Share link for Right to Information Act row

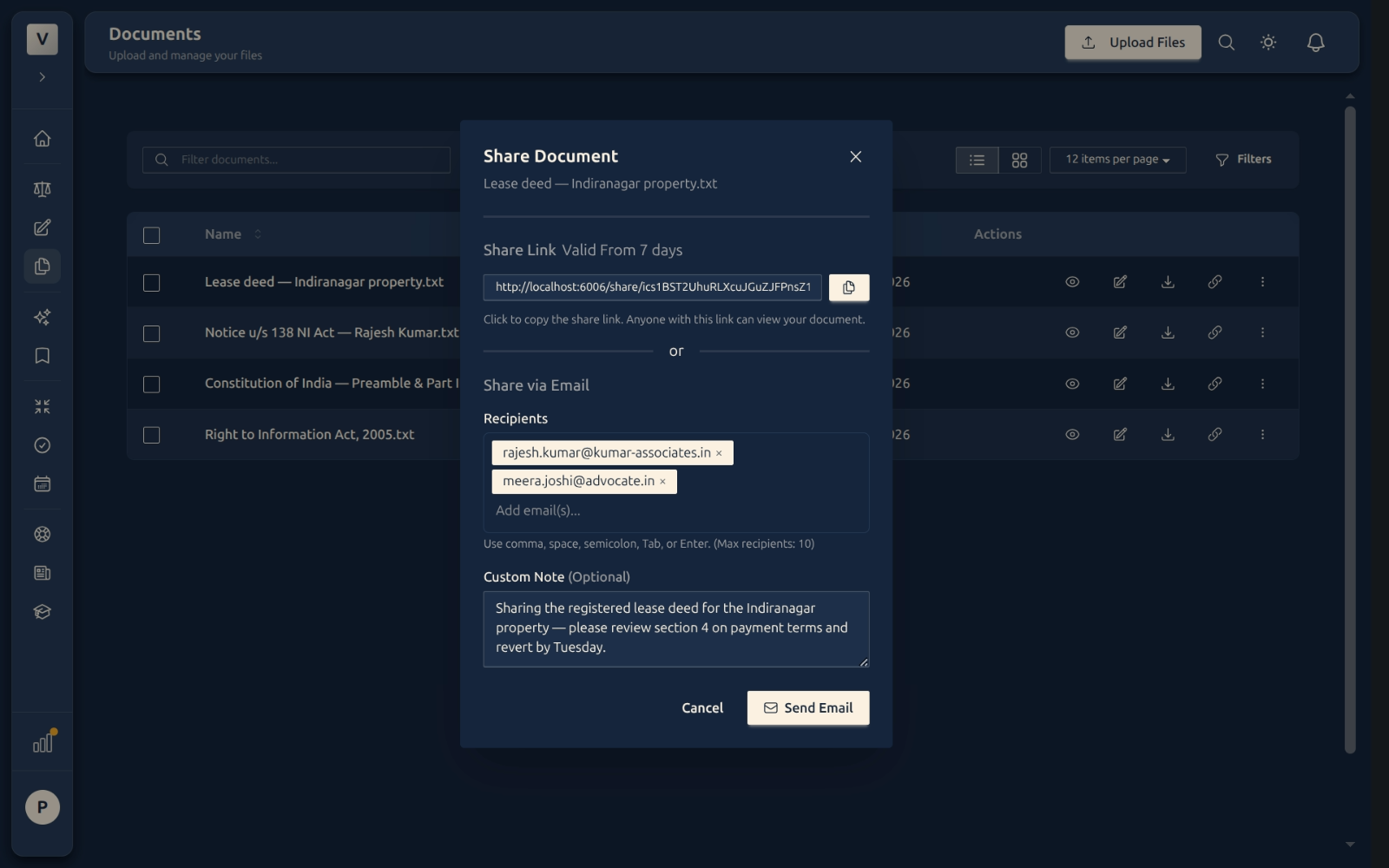point(1215,434)
